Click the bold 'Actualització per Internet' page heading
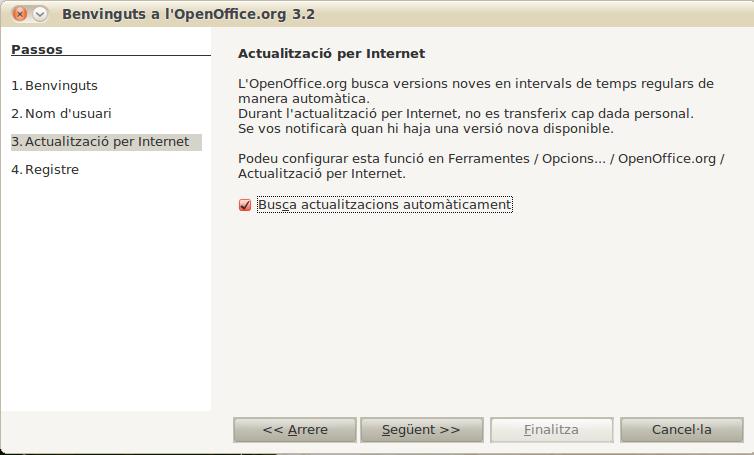 pyautogui.click(x=331, y=53)
